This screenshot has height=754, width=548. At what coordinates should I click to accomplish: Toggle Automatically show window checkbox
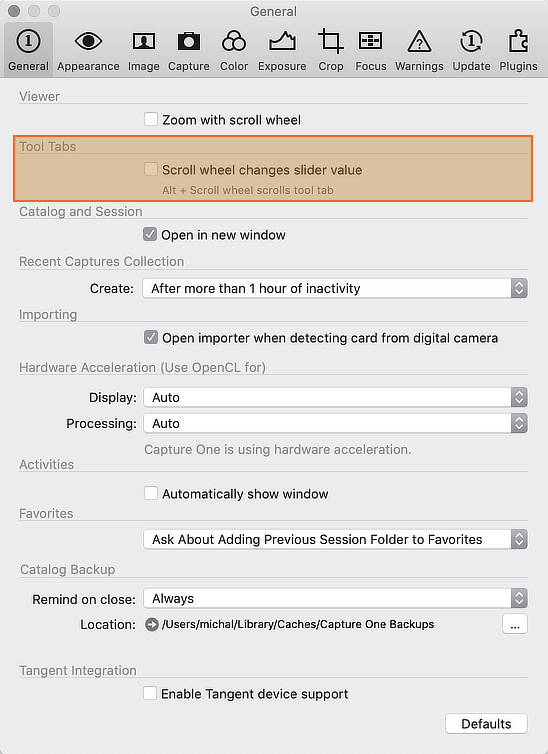tap(151, 493)
